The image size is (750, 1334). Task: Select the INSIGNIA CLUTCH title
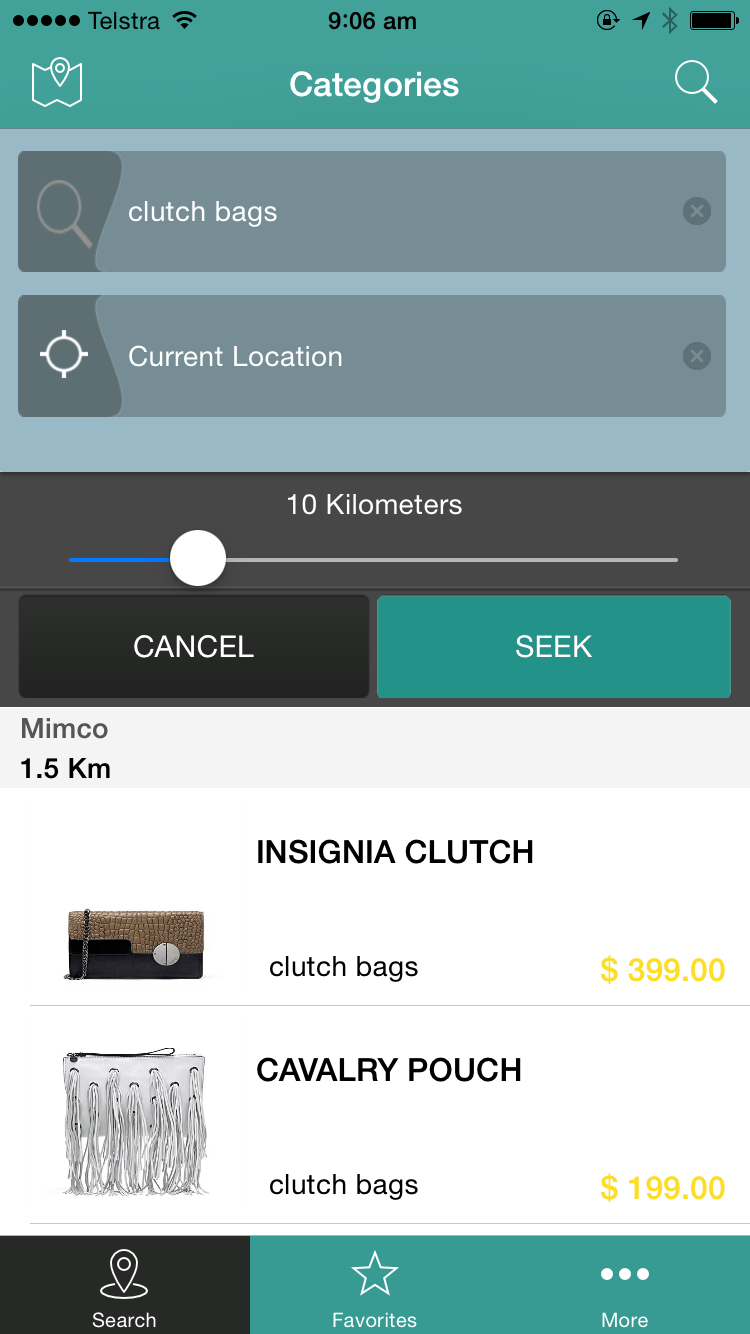pyautogui.click(x=395, y=852)
